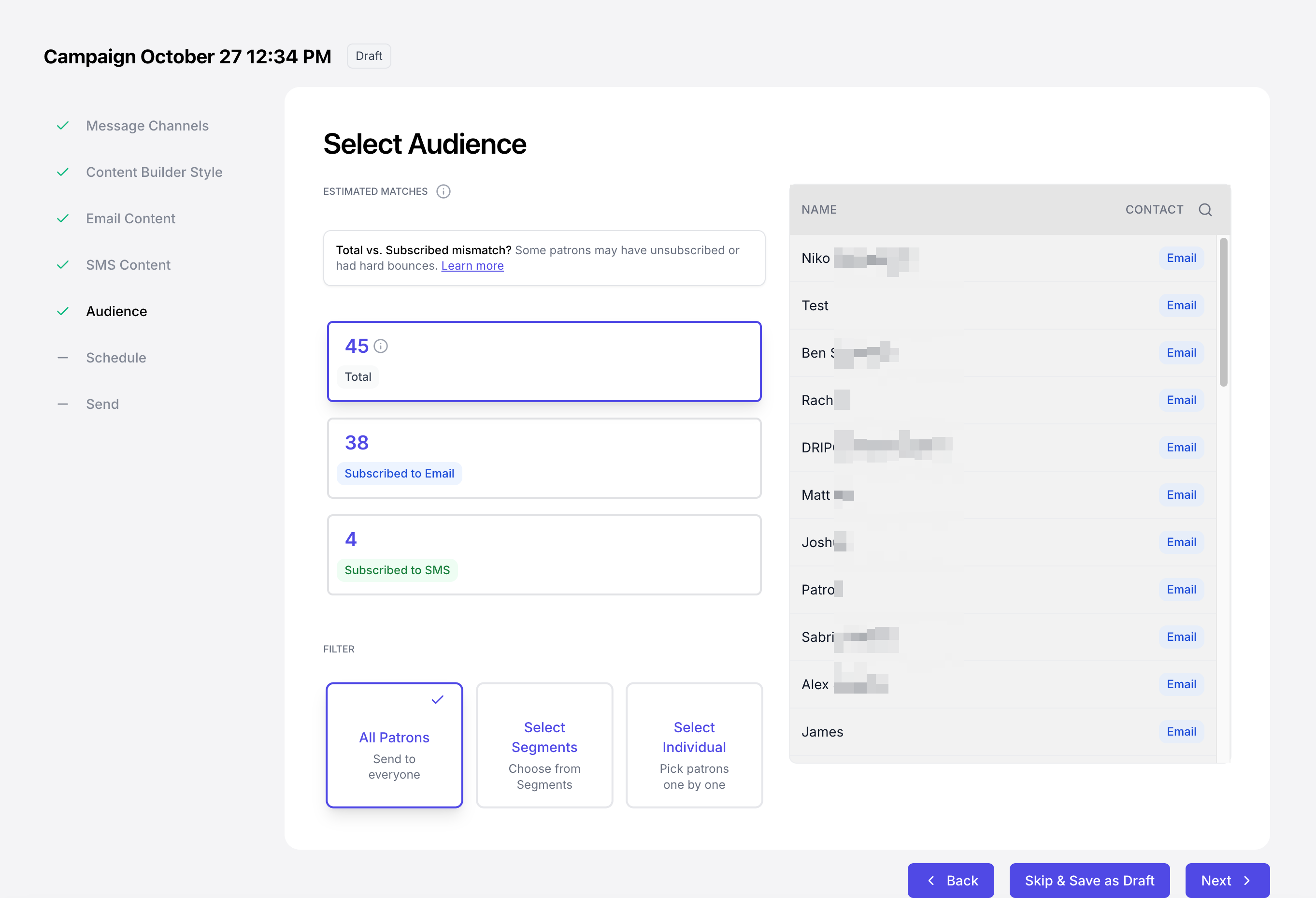Select the 4 Subscribed to SMS card
This screenshot has height=898, width=1316.
click(544, 554)
